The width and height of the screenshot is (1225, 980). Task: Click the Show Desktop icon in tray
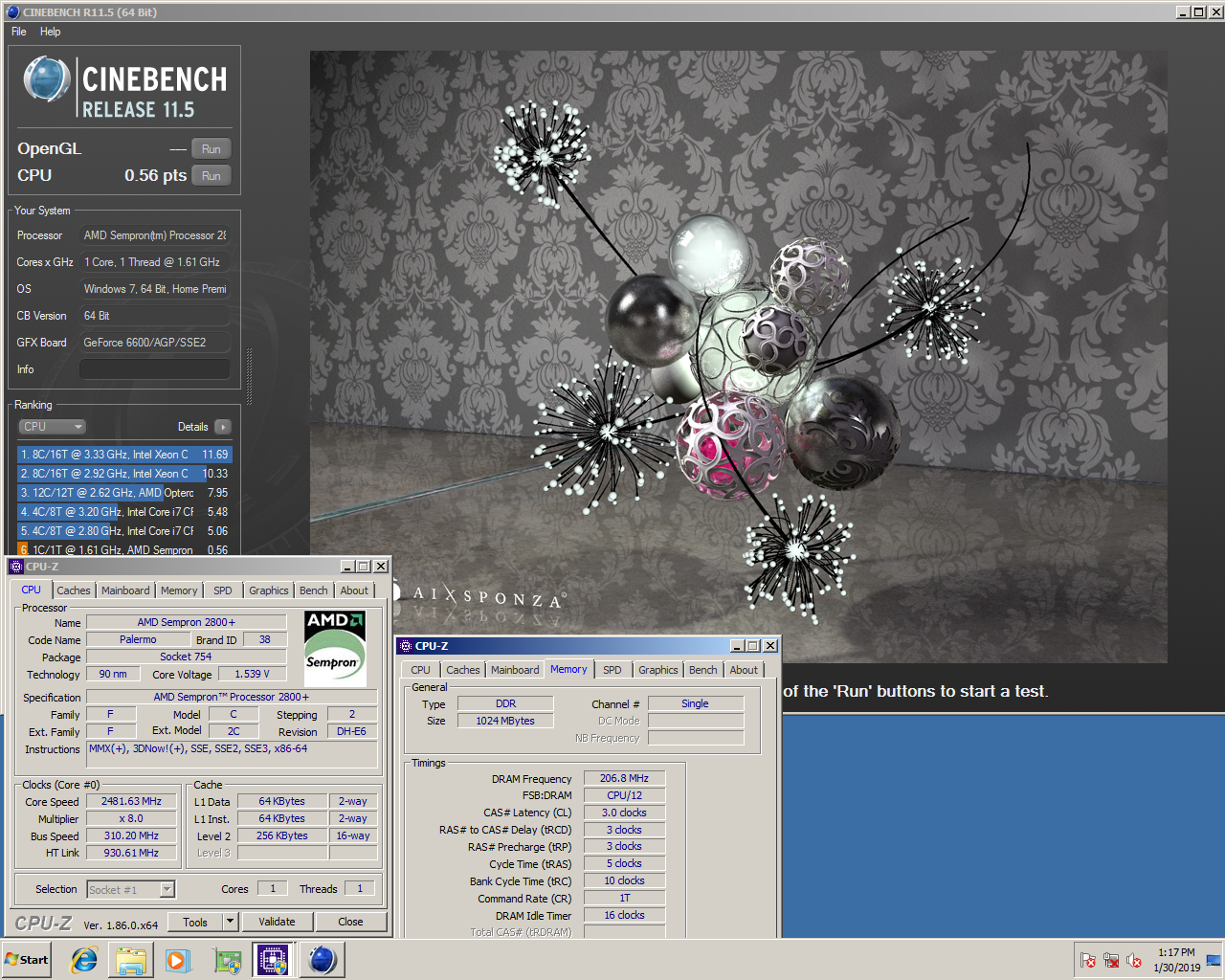(1213, 960)
